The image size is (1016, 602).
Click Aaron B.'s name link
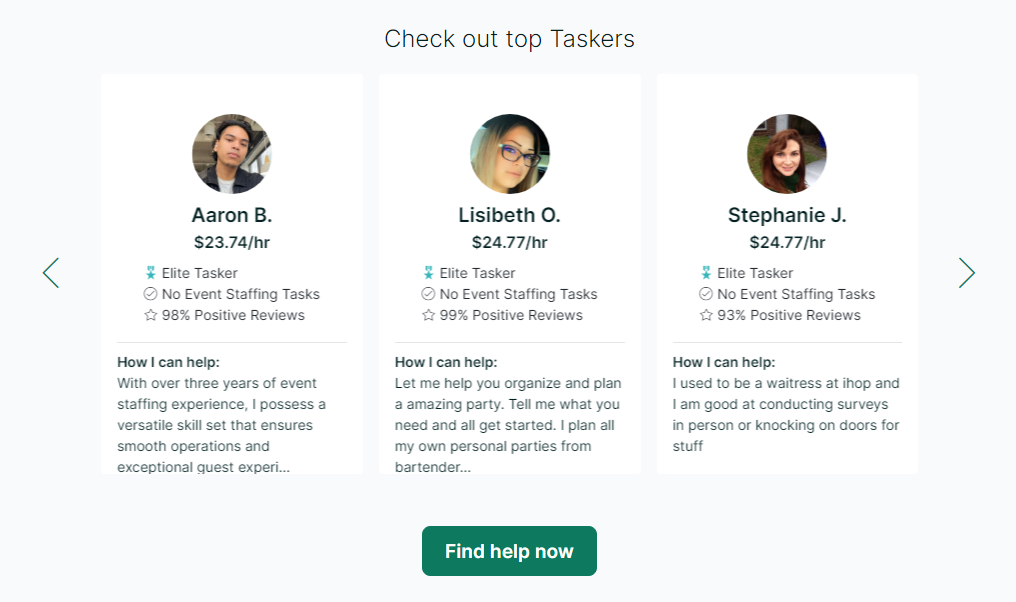click(x=232, y=214)
